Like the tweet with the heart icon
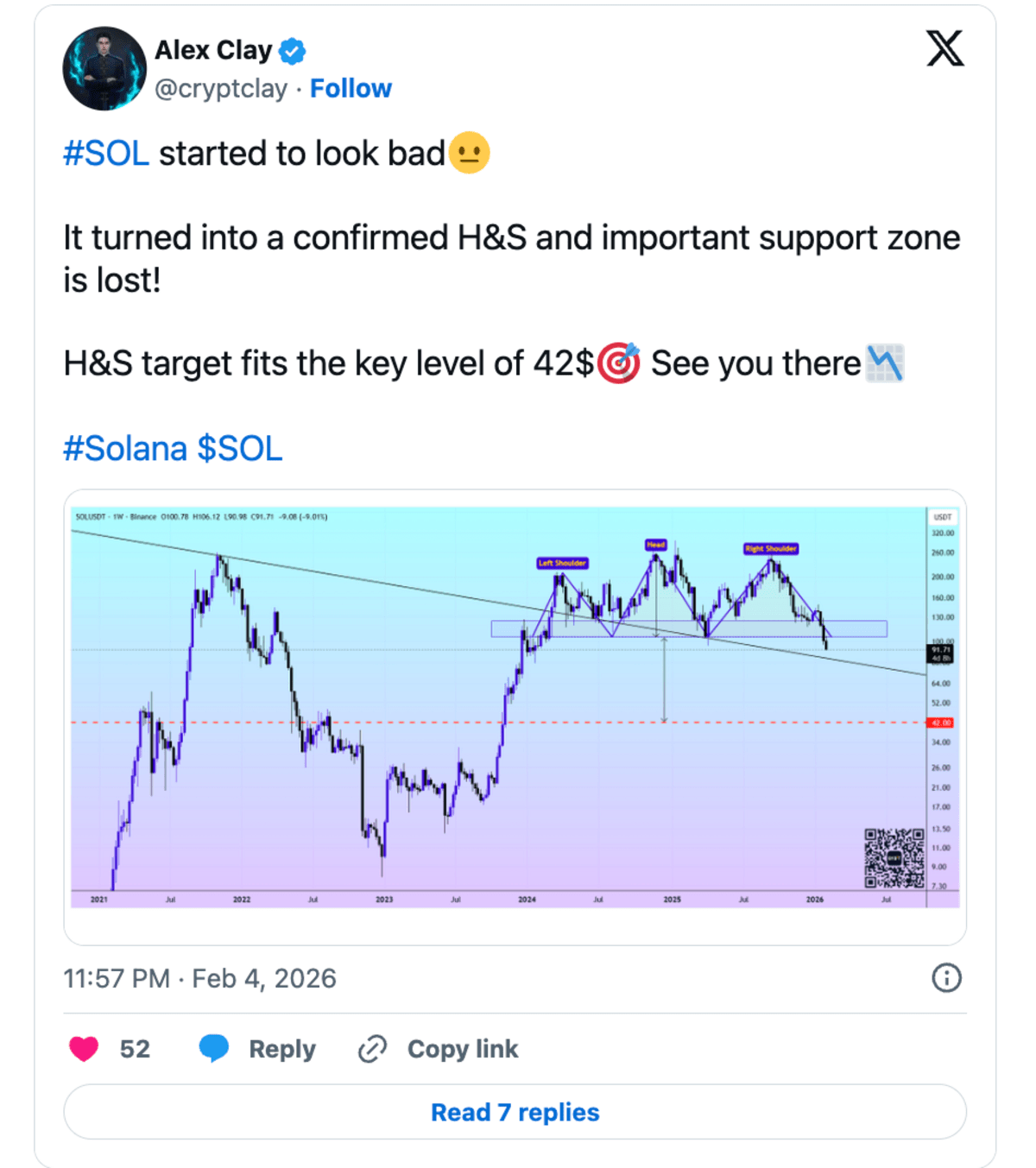The width and height of the screenshot is (1036, 1168). tap(84, 1049)
